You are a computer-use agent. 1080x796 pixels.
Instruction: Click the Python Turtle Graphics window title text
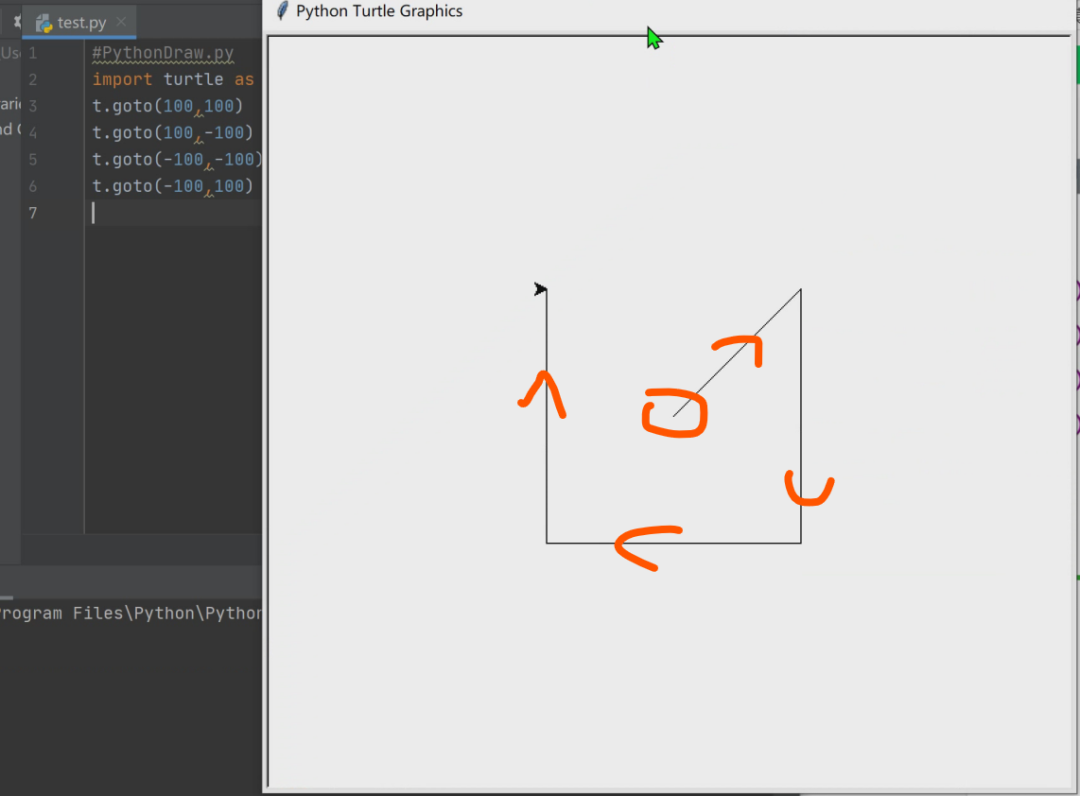(379, 11)
